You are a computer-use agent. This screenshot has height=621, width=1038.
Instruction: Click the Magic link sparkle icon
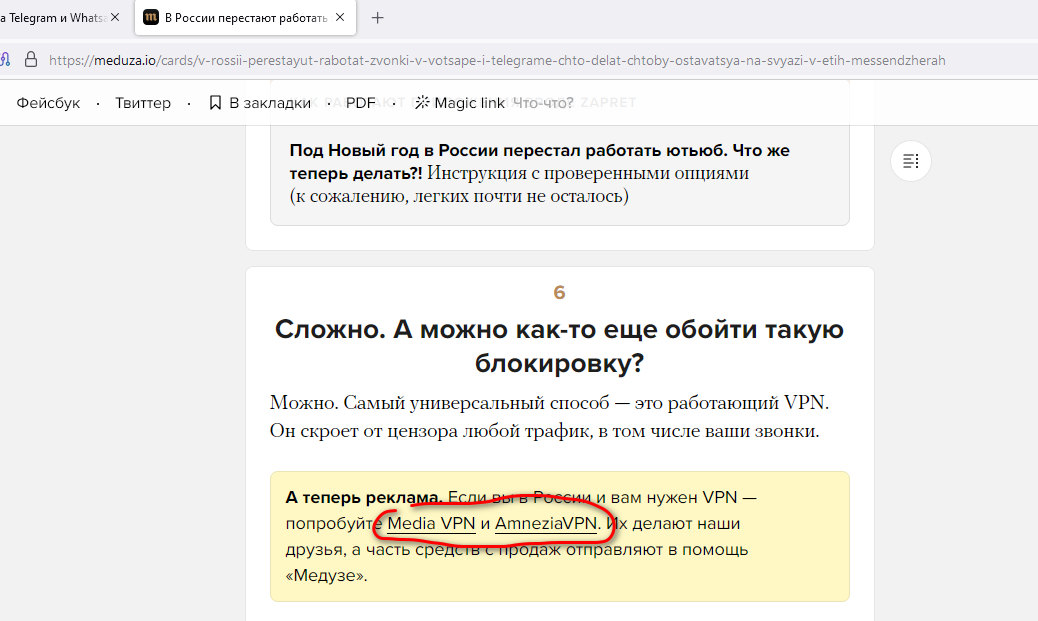coord(422,103)
